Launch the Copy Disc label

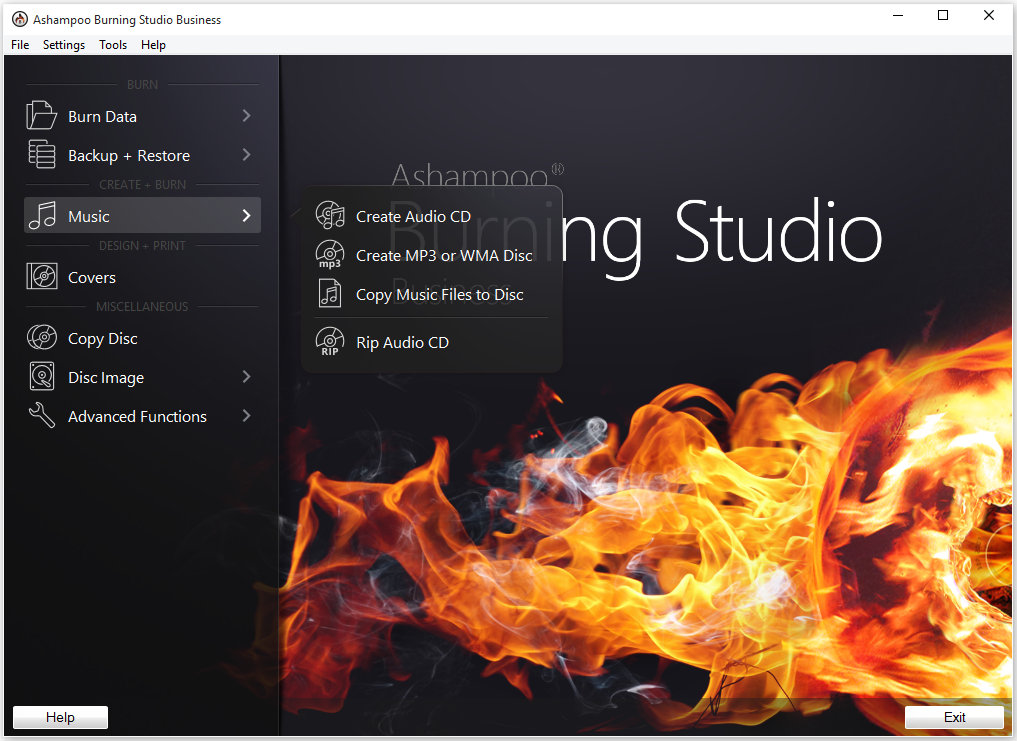click(103, 339)
